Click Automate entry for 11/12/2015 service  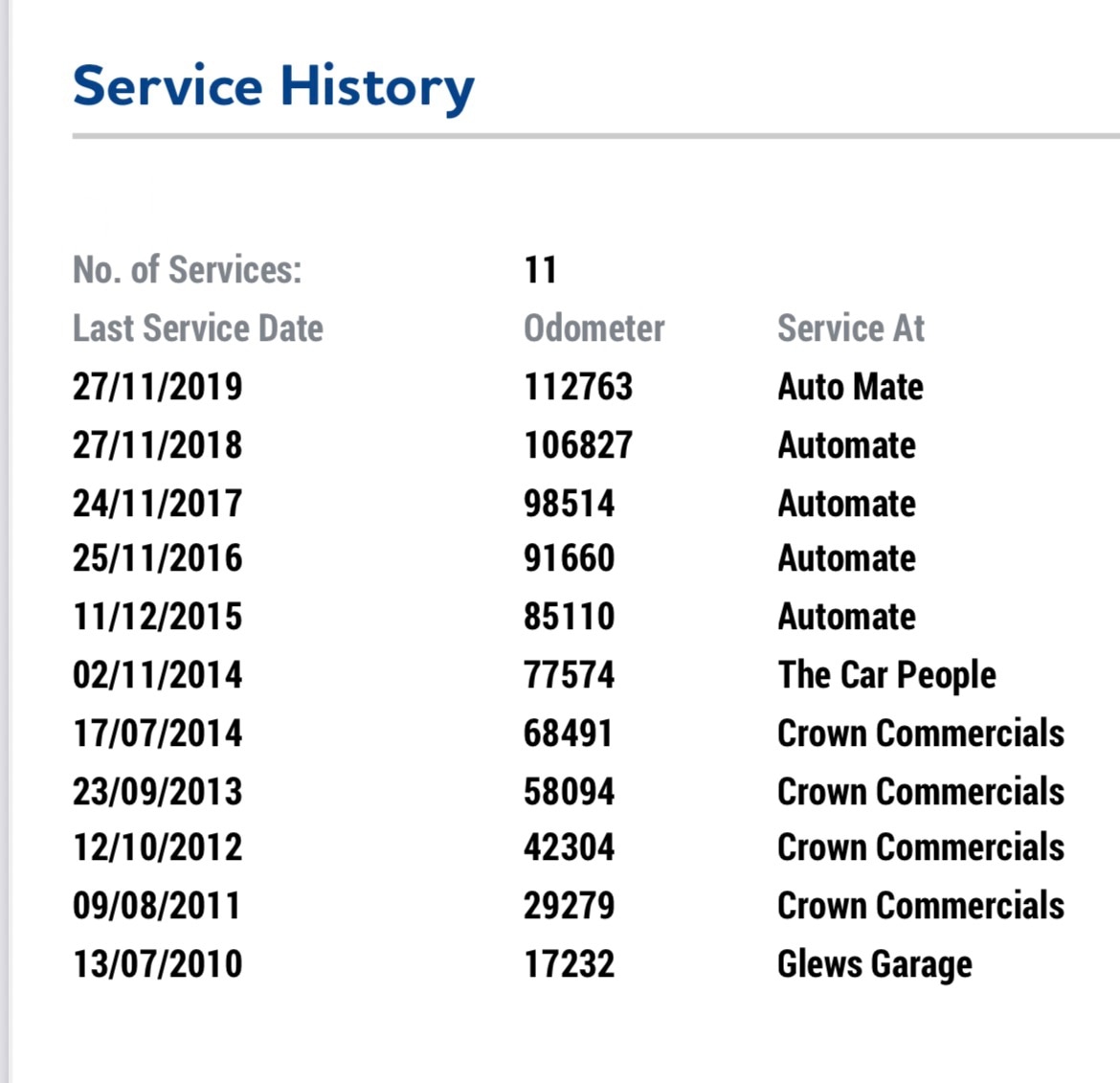click(846, 617)
